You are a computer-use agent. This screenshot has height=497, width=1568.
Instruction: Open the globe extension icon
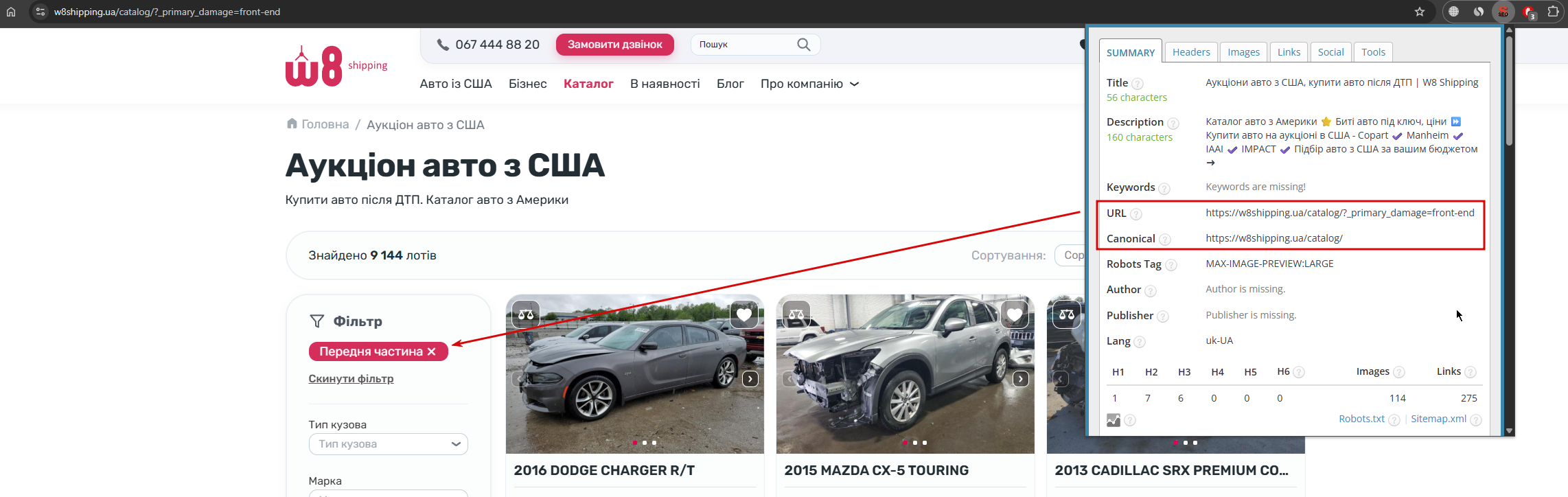[1454, 12]
